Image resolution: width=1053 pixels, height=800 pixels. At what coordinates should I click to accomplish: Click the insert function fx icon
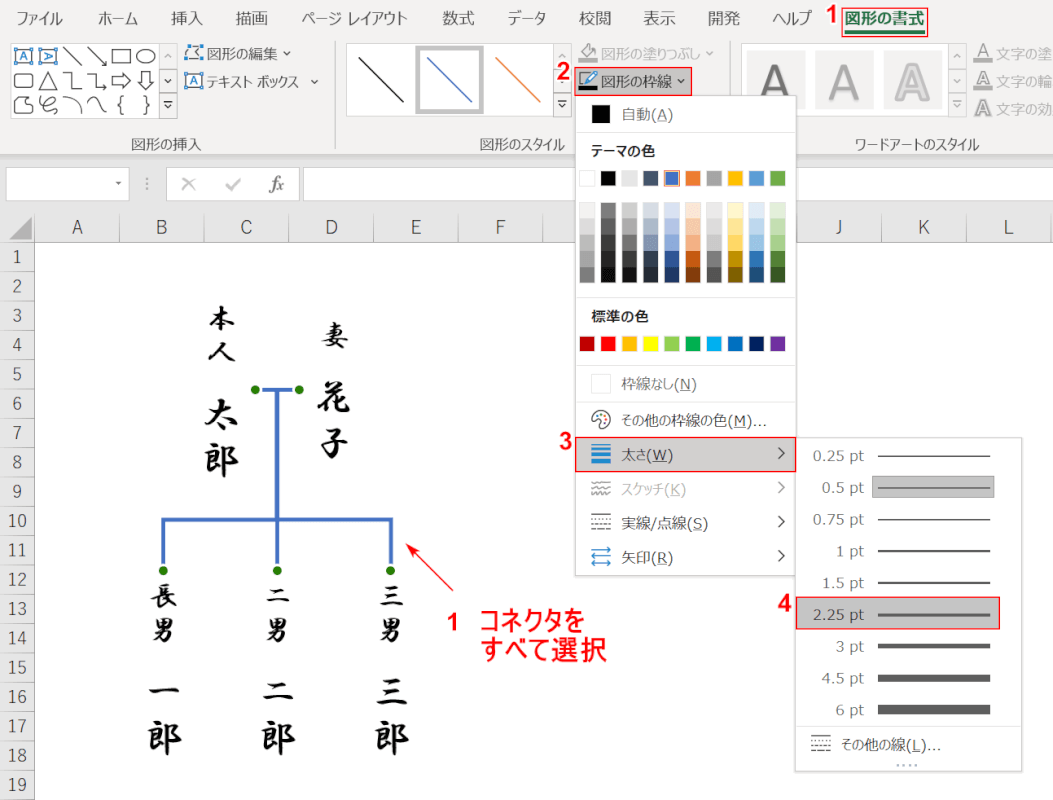pos(277,184)
